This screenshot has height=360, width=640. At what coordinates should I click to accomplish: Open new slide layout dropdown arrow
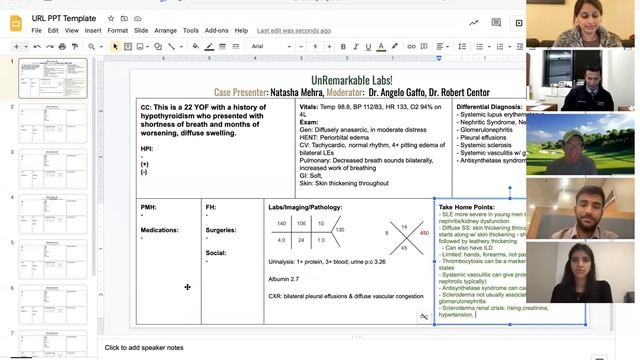[x=26, y=47]
